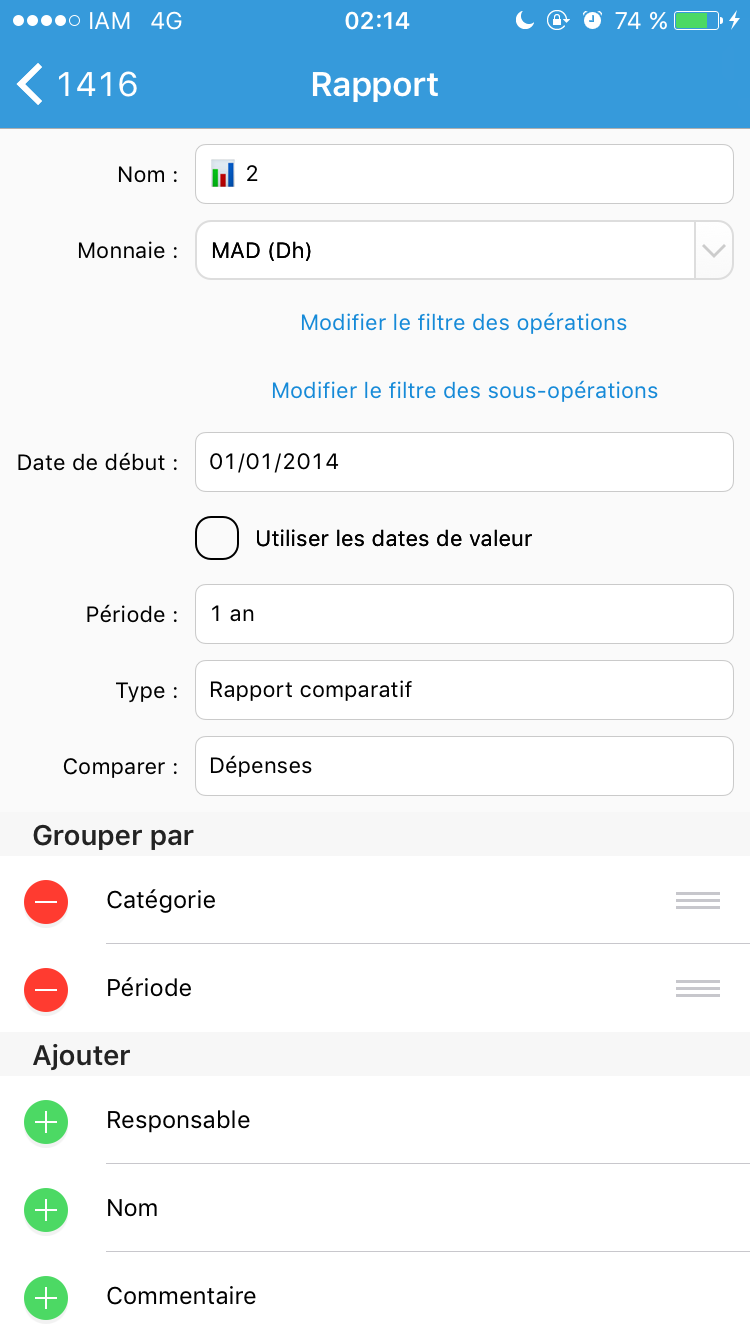Open Modifier le filtre des sous-opérations
The height and width of the screenshot is (1334, 750).
pyautogui.click(x=464, y=390)
